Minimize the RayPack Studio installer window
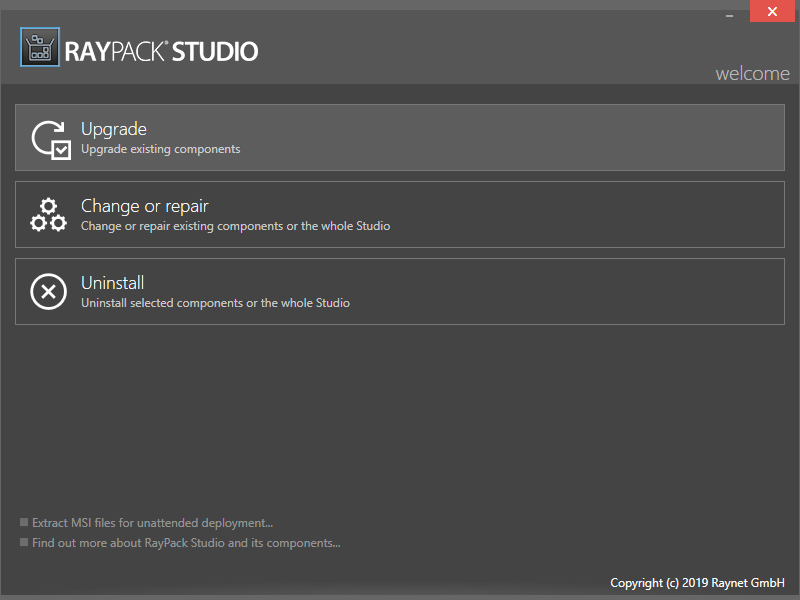This screenshot has width=800, height=600. tap(727, 12)
